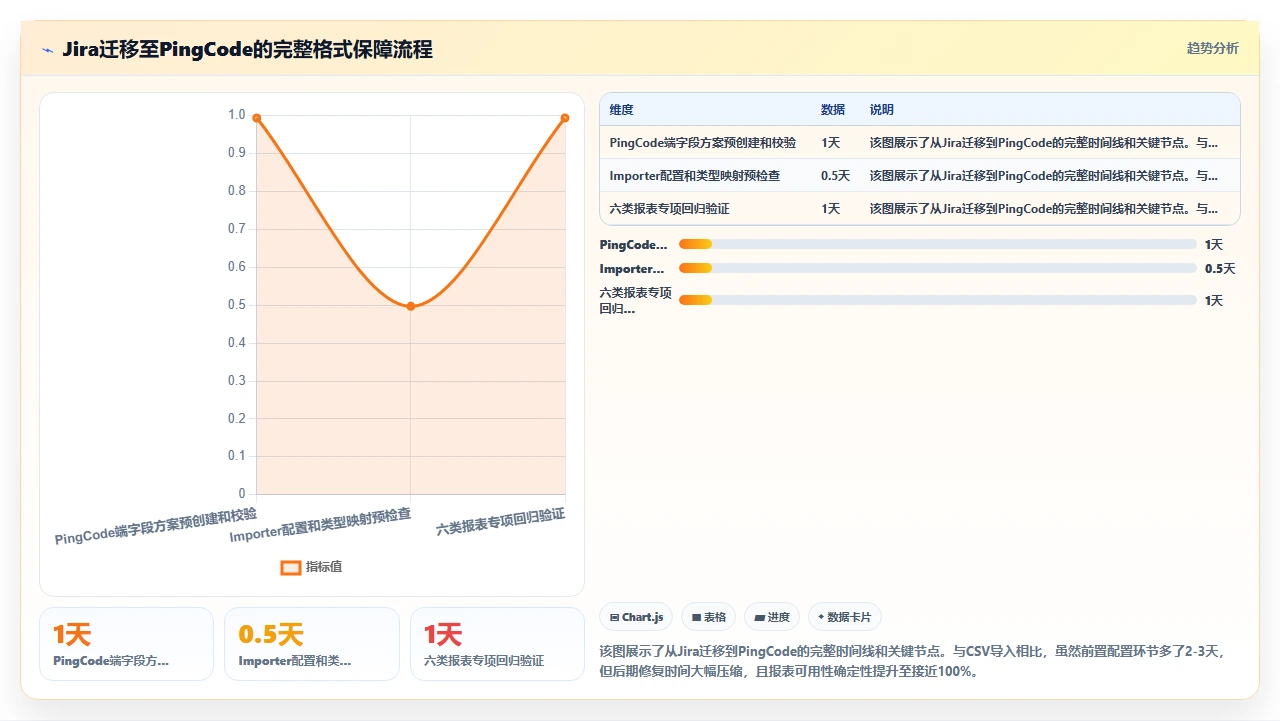The height and width of the screenshot is (721, 1280).
Task: Select table row Importer配置和类型映射预检查
Action: pyautogui.click(x=919, y=176)
